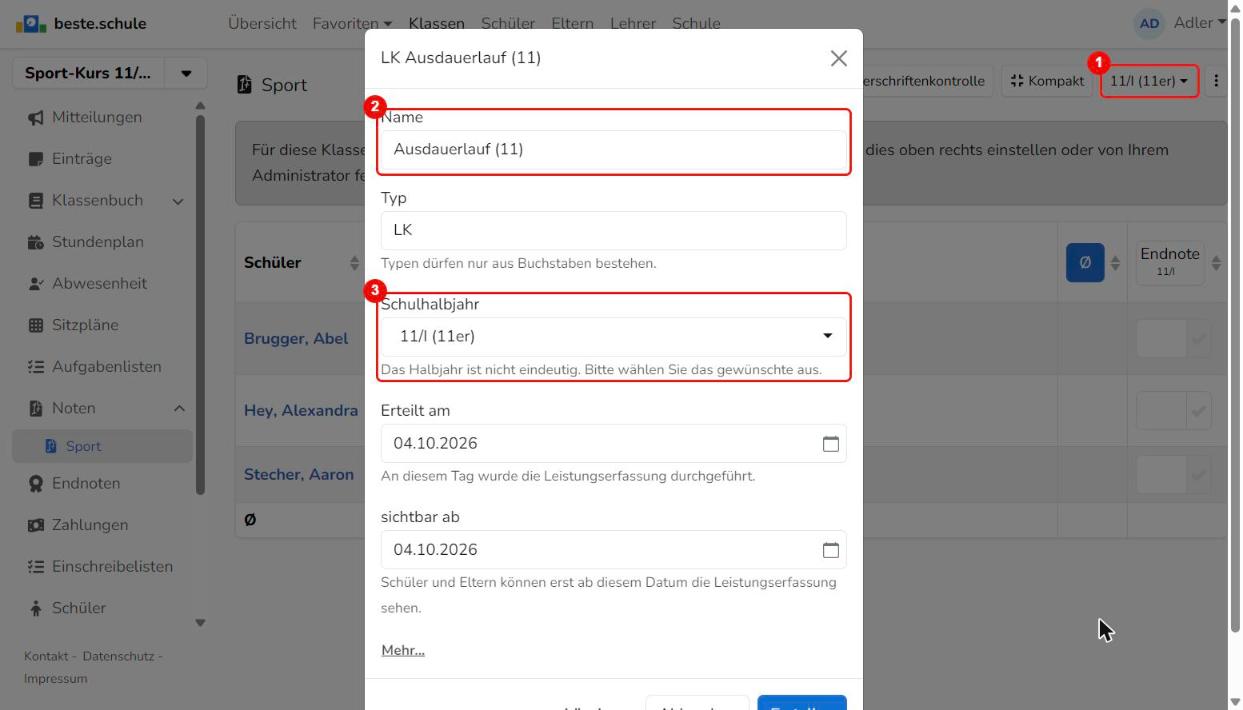The width and height of the screenshot is (1243, 710).
Task: Open Übersicht in top navigation
Action: [262, 23]
